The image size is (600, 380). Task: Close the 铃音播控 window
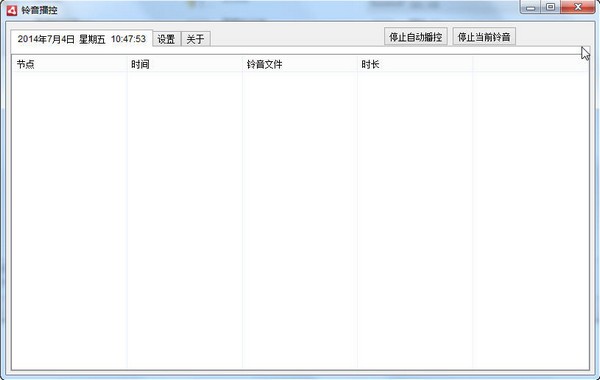(x=578, y=7)
